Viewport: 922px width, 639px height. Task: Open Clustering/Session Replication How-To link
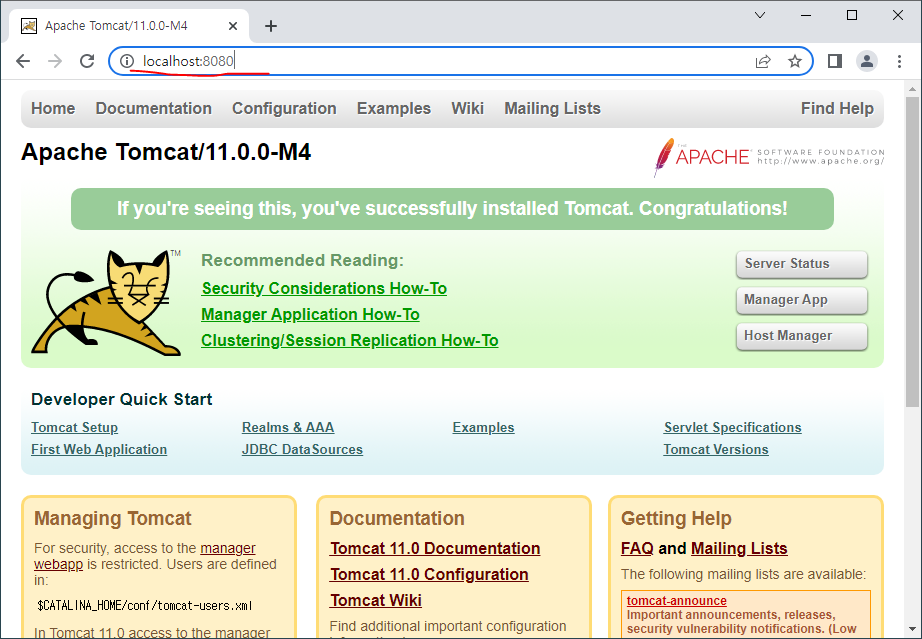[350, 340]
